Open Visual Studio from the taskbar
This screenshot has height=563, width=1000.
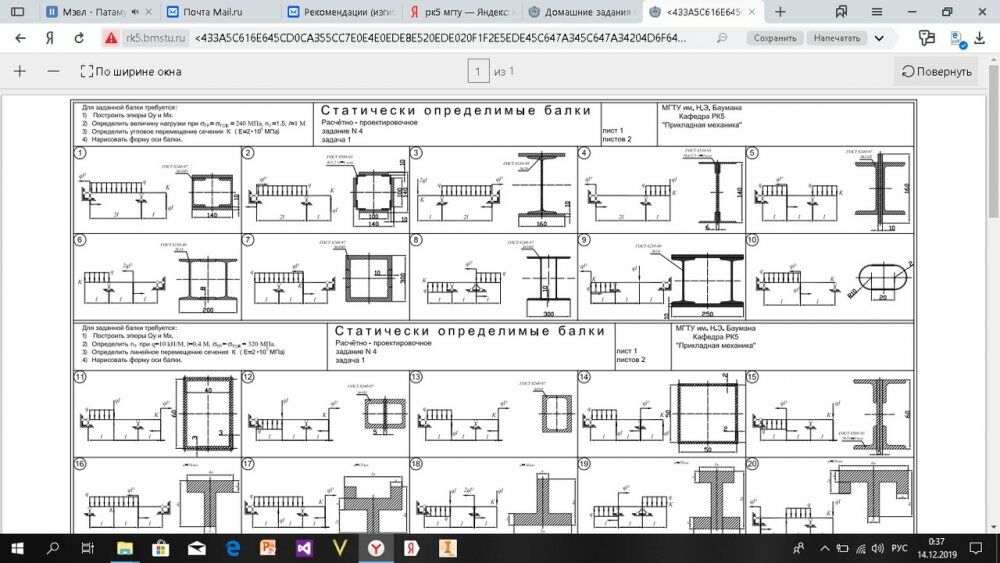point(304,548)
